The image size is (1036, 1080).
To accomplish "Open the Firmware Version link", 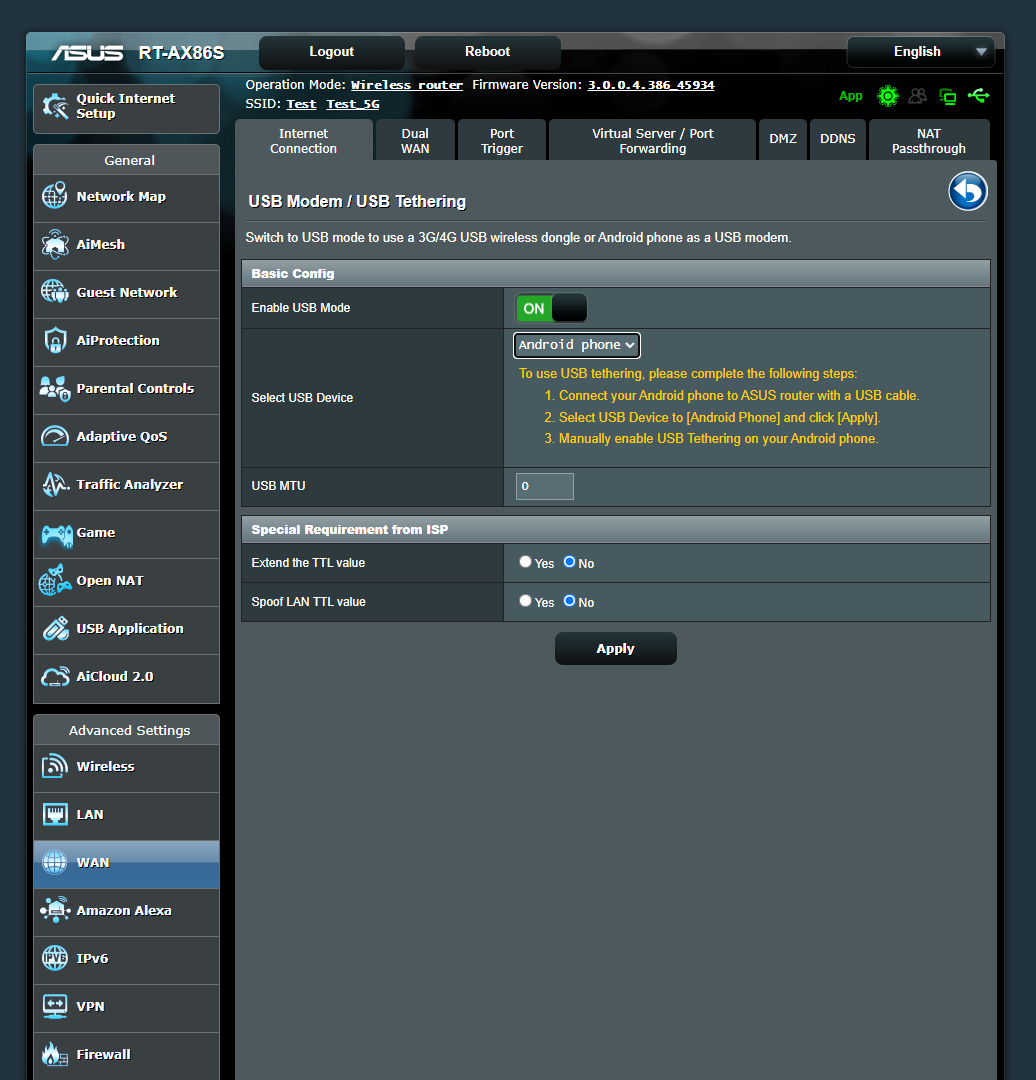I will tap(650, 84).
